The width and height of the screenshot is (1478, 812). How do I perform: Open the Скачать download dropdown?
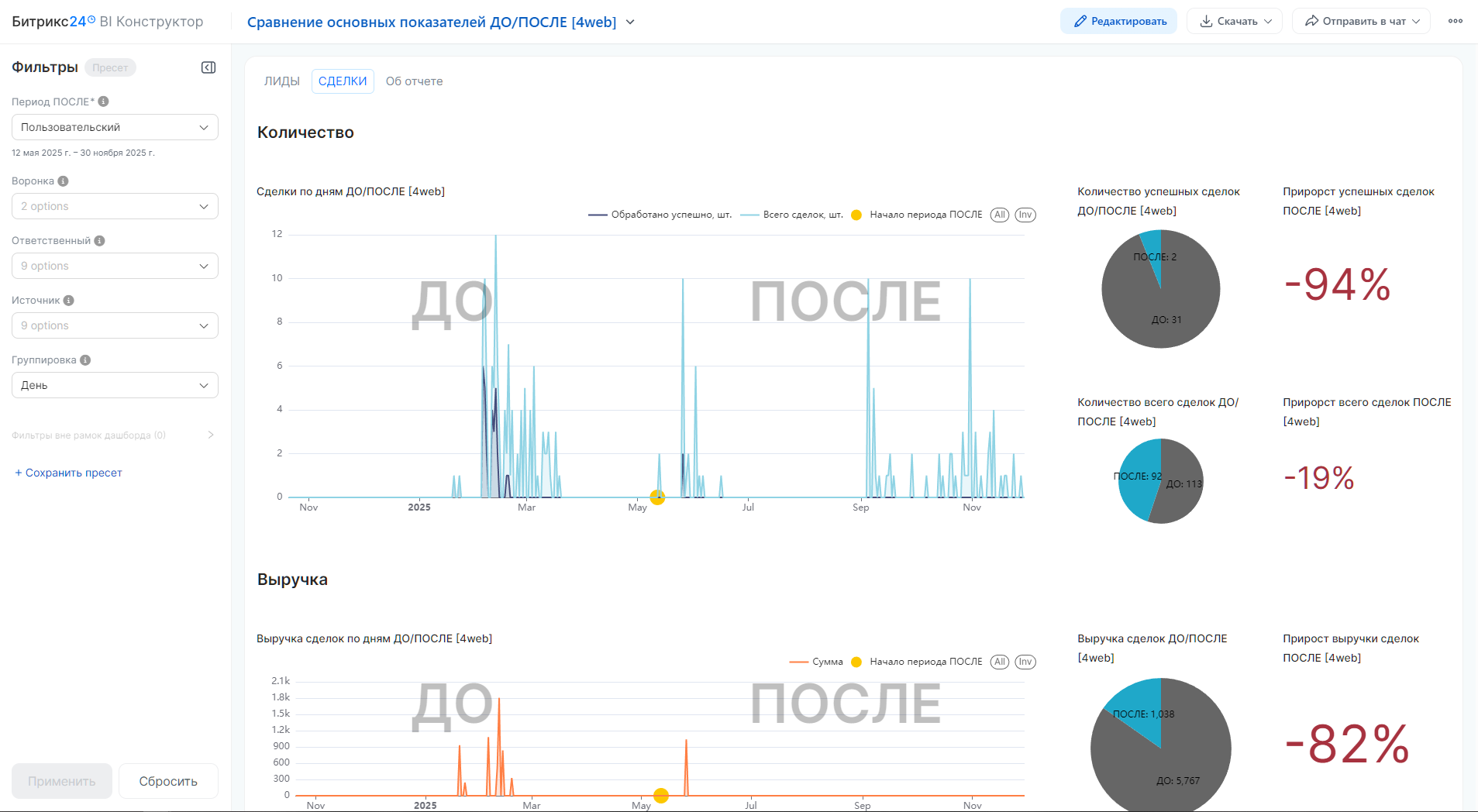click(x=1235, y=21)
